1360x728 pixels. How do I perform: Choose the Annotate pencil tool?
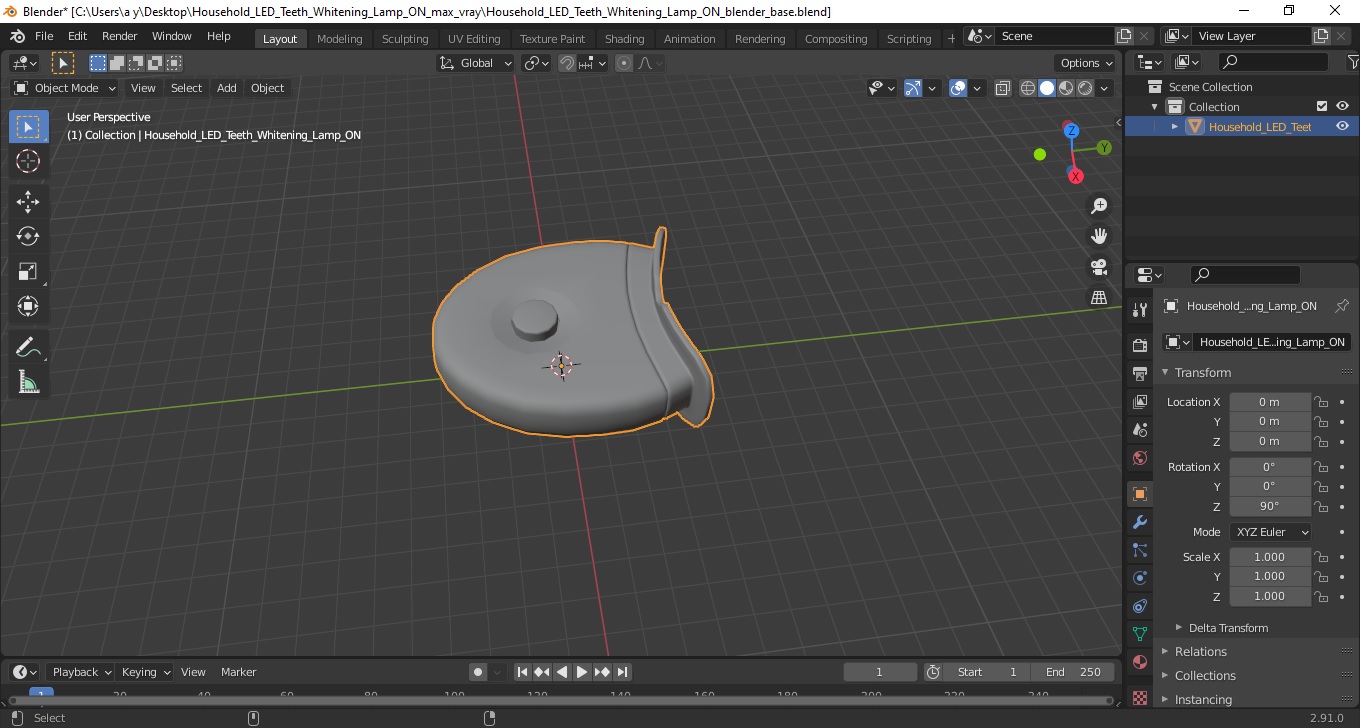[28, 348]
